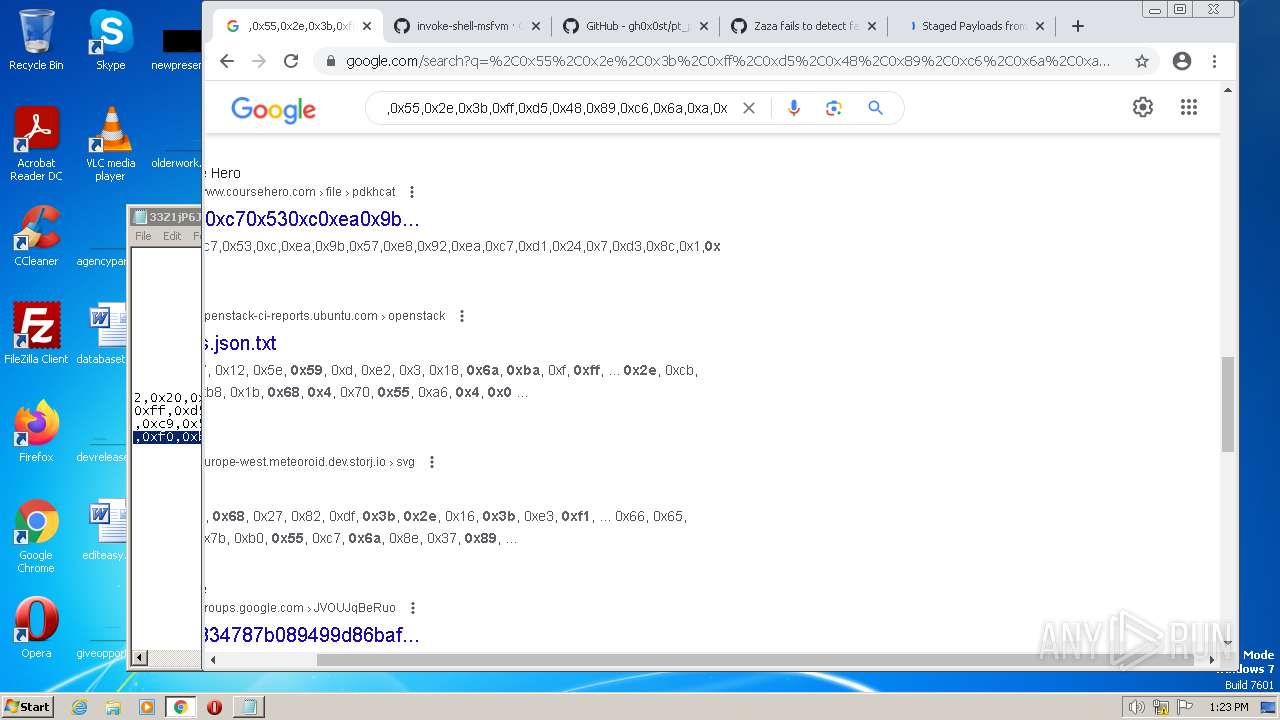This screenshot has width=1280, height=720.
Task: Click the Notepad scroll-left arrow
Action: pyautogui.click(x=140, y=657)
